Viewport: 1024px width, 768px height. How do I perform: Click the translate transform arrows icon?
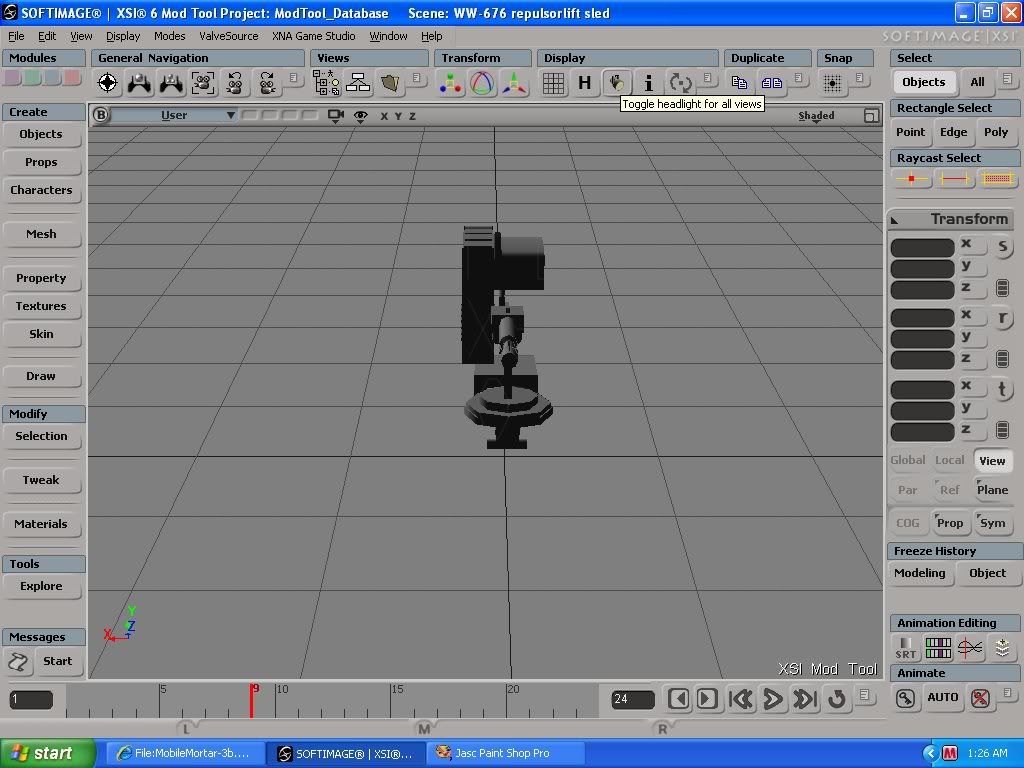click(x=514, y=83)
